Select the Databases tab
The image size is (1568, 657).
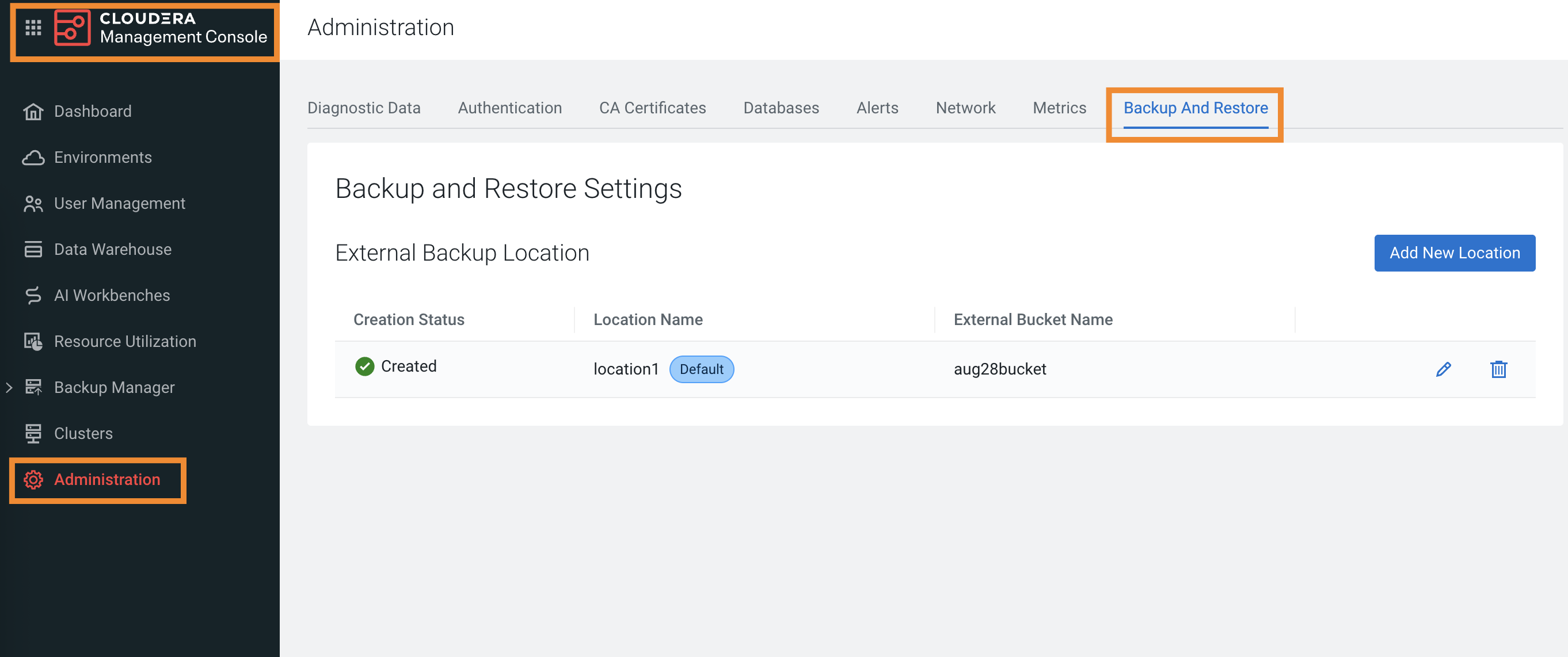pos(781,108)
